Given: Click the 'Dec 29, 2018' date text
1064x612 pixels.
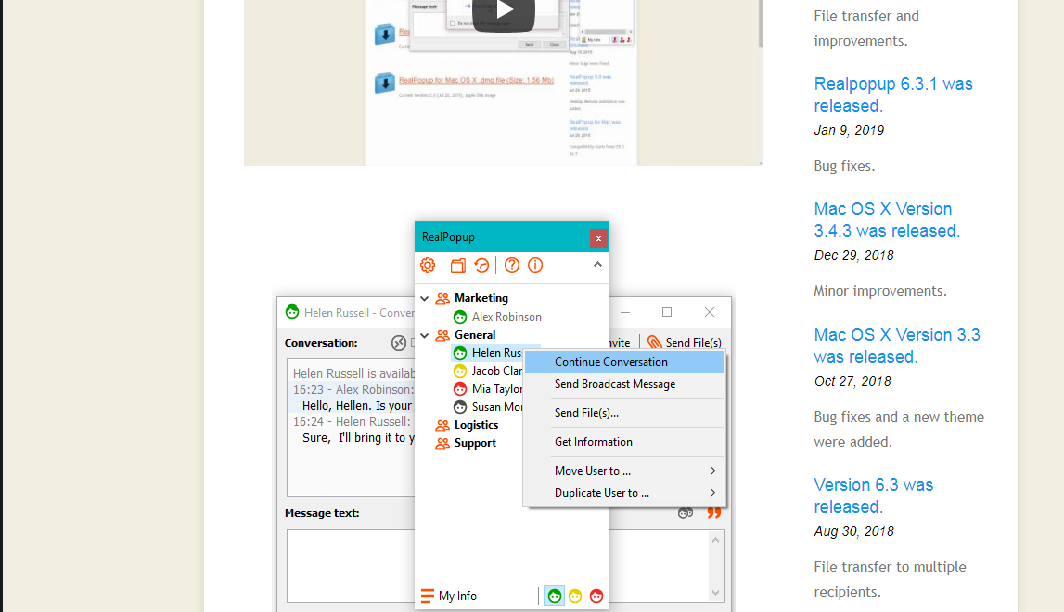Looking at the screenshot, I should pyautogui.click(x=854, y=256).
